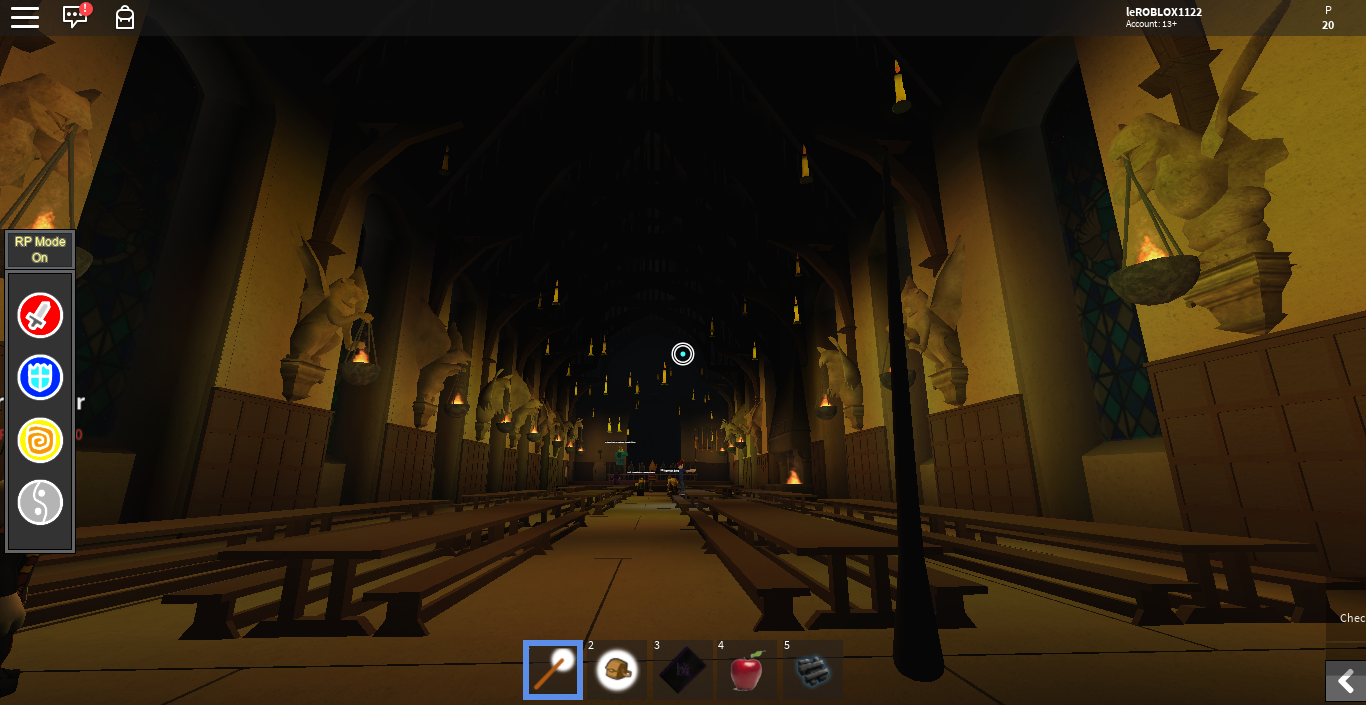This screenshot has height=705, width=1366.
Task: Click the leROBLOX1122 username label
Action: coord(1163,12)
